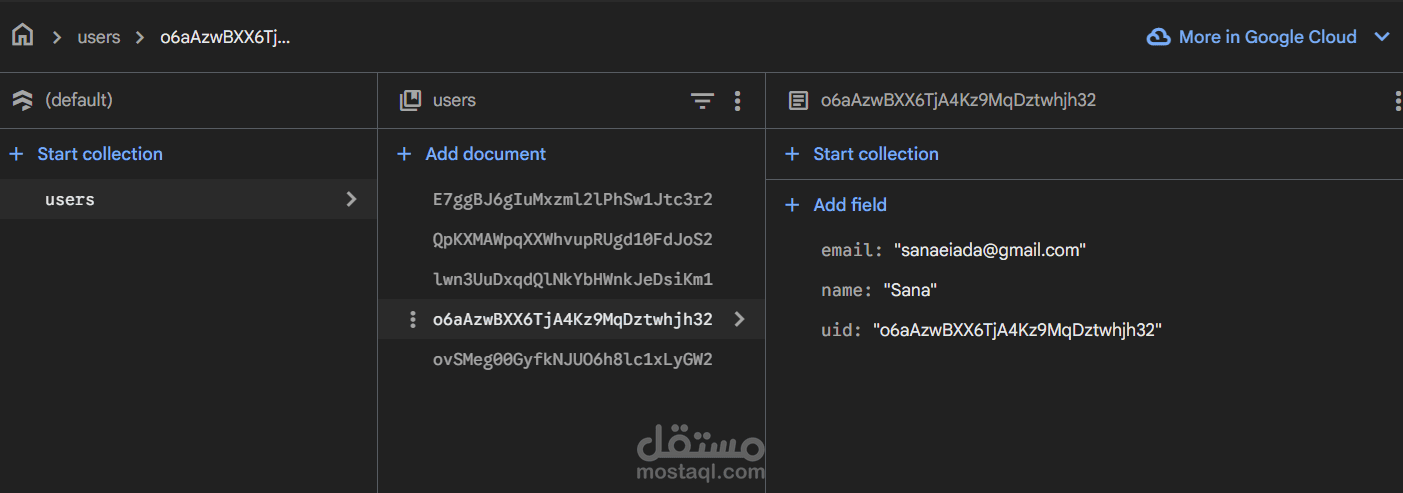Click the cloud icon by More in Google Cloud

click(x=1159, y=37)
